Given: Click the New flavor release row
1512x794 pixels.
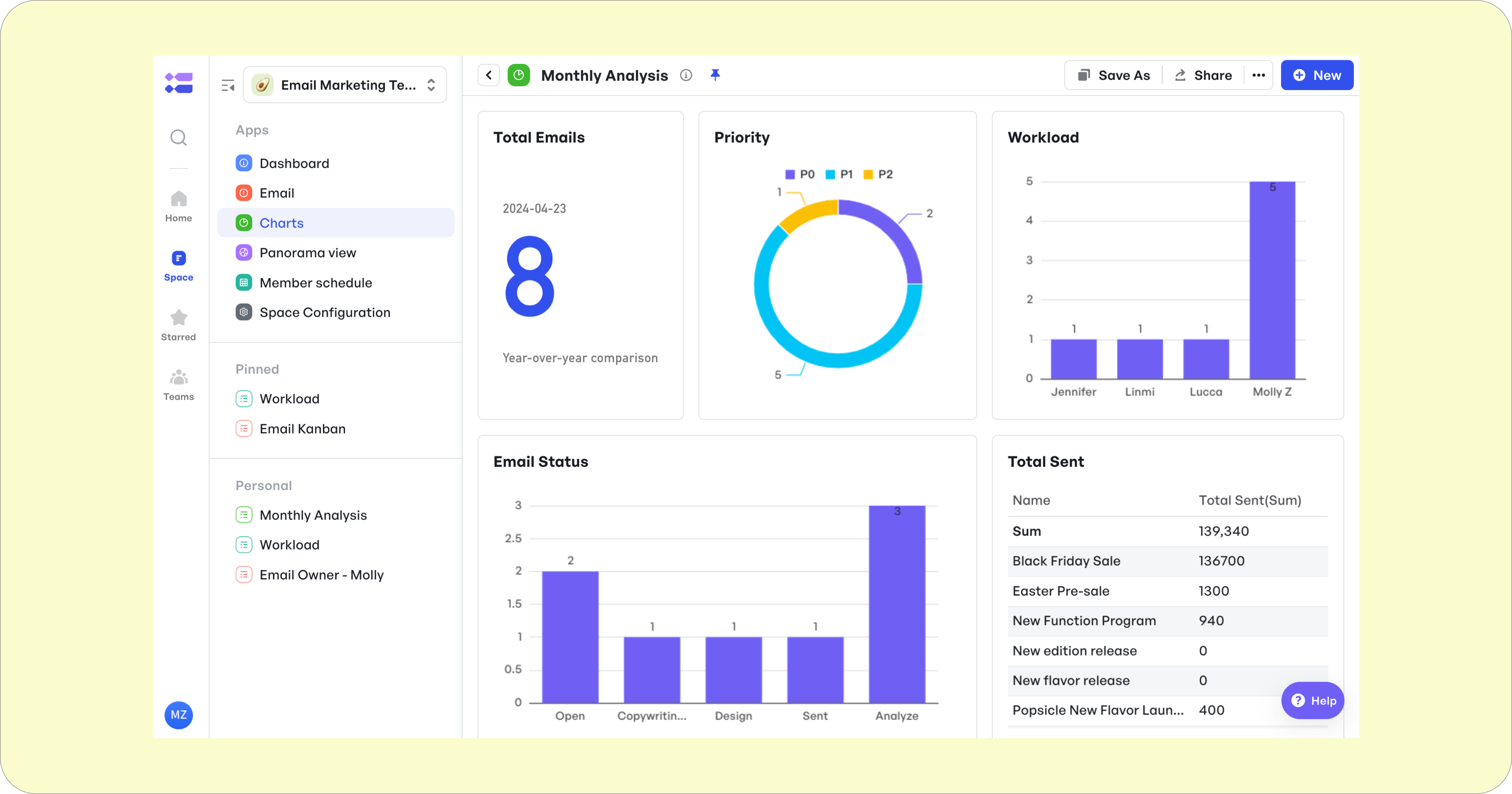Looking at the screenshot, I should 1167,681.
